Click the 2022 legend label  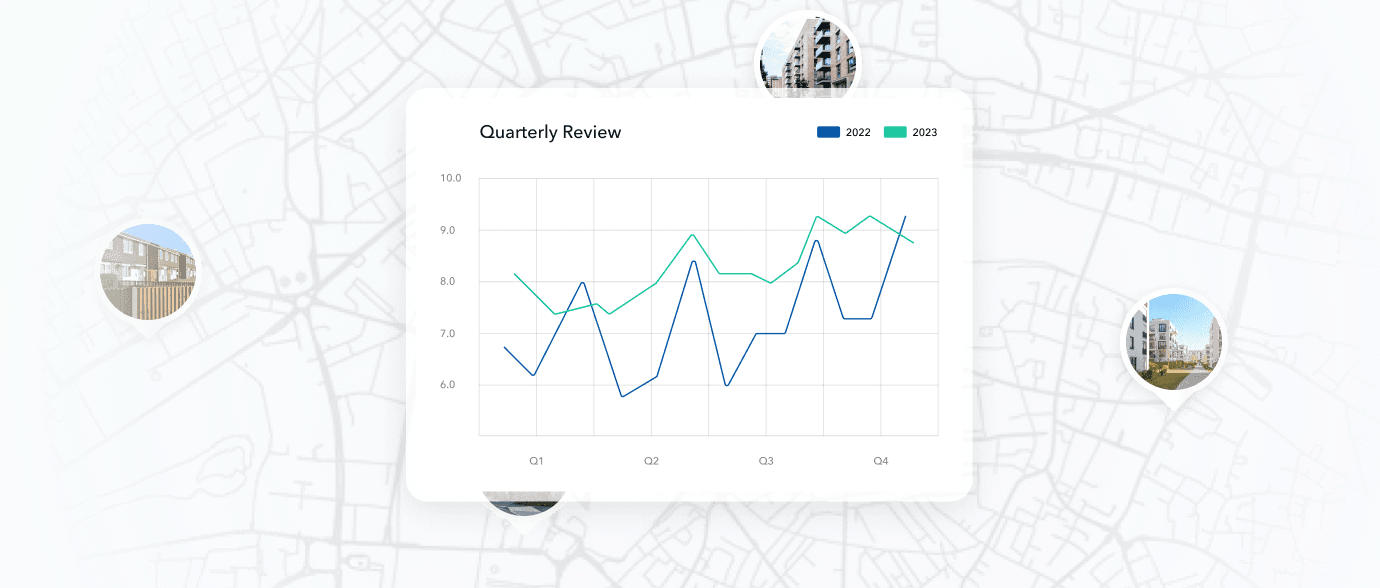858,132
